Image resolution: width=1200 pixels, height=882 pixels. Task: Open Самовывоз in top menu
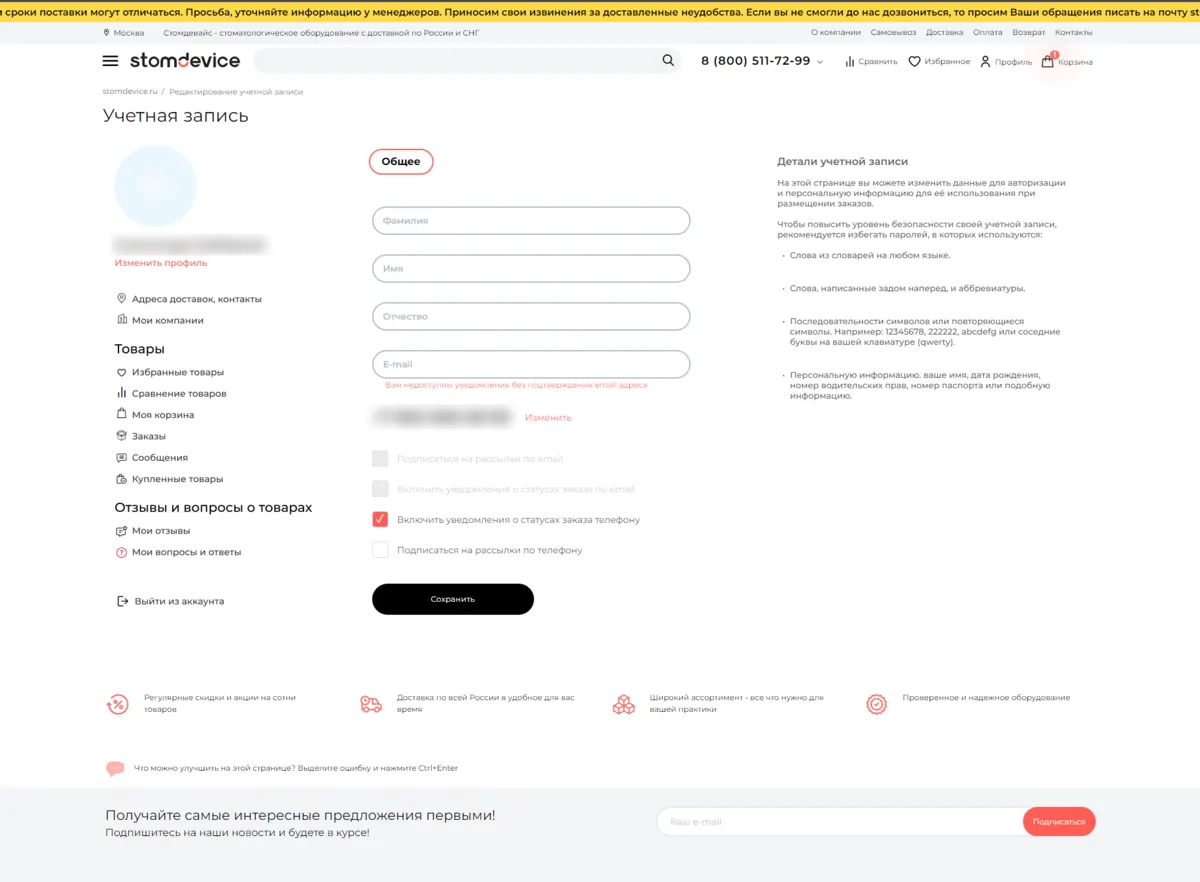(893, 33)
